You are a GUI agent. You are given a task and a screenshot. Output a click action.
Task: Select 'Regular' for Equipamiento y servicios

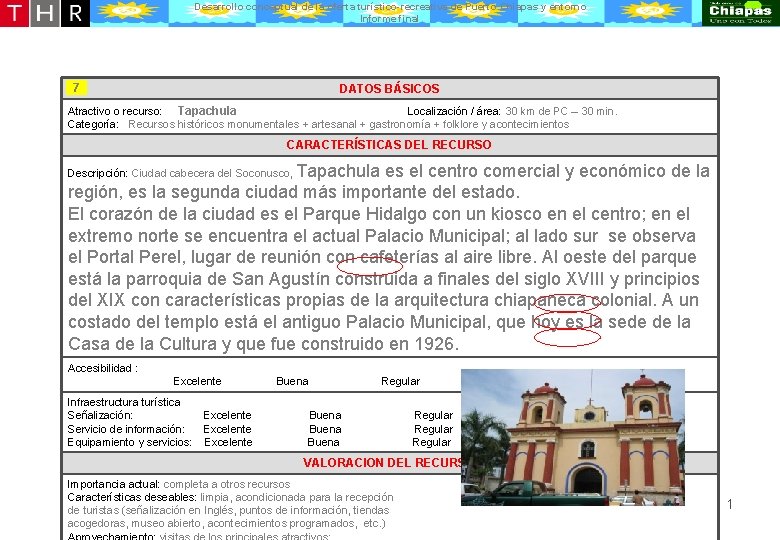[431, 443]
